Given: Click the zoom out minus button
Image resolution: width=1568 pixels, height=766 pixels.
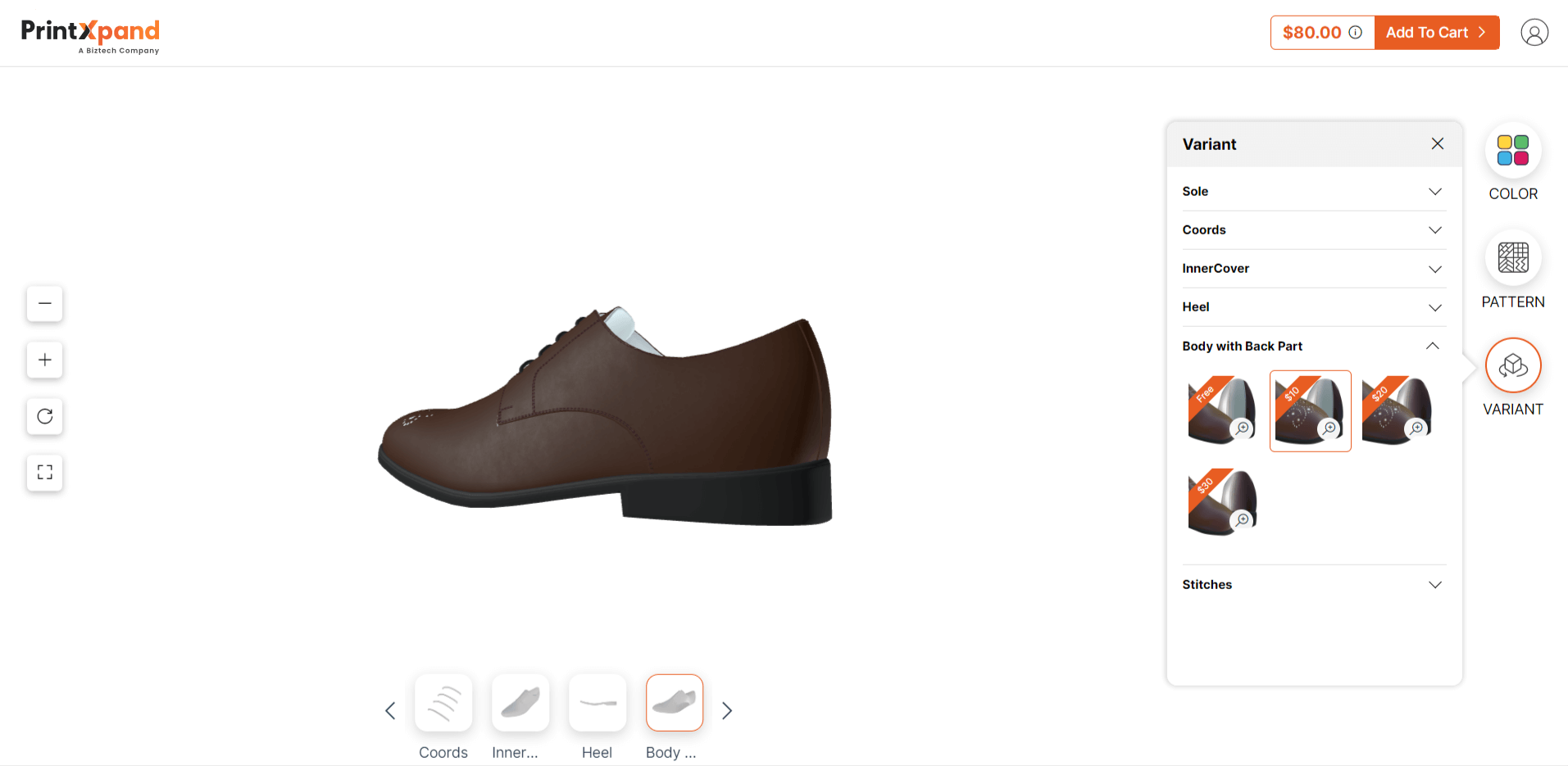Looking at the screenshot, I should [45, 303].
